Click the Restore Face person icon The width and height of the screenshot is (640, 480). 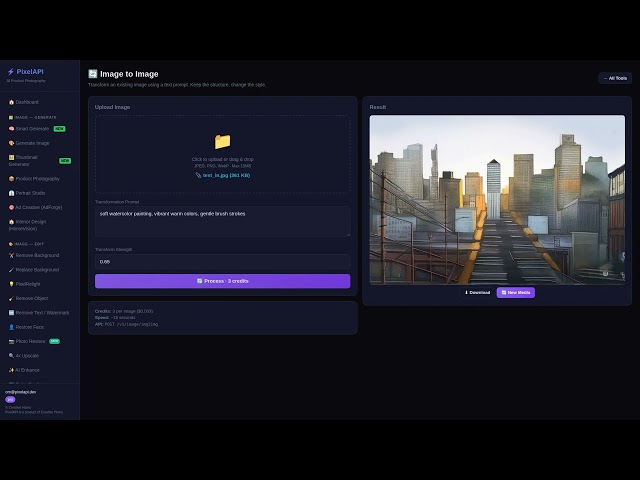(11, 327)
